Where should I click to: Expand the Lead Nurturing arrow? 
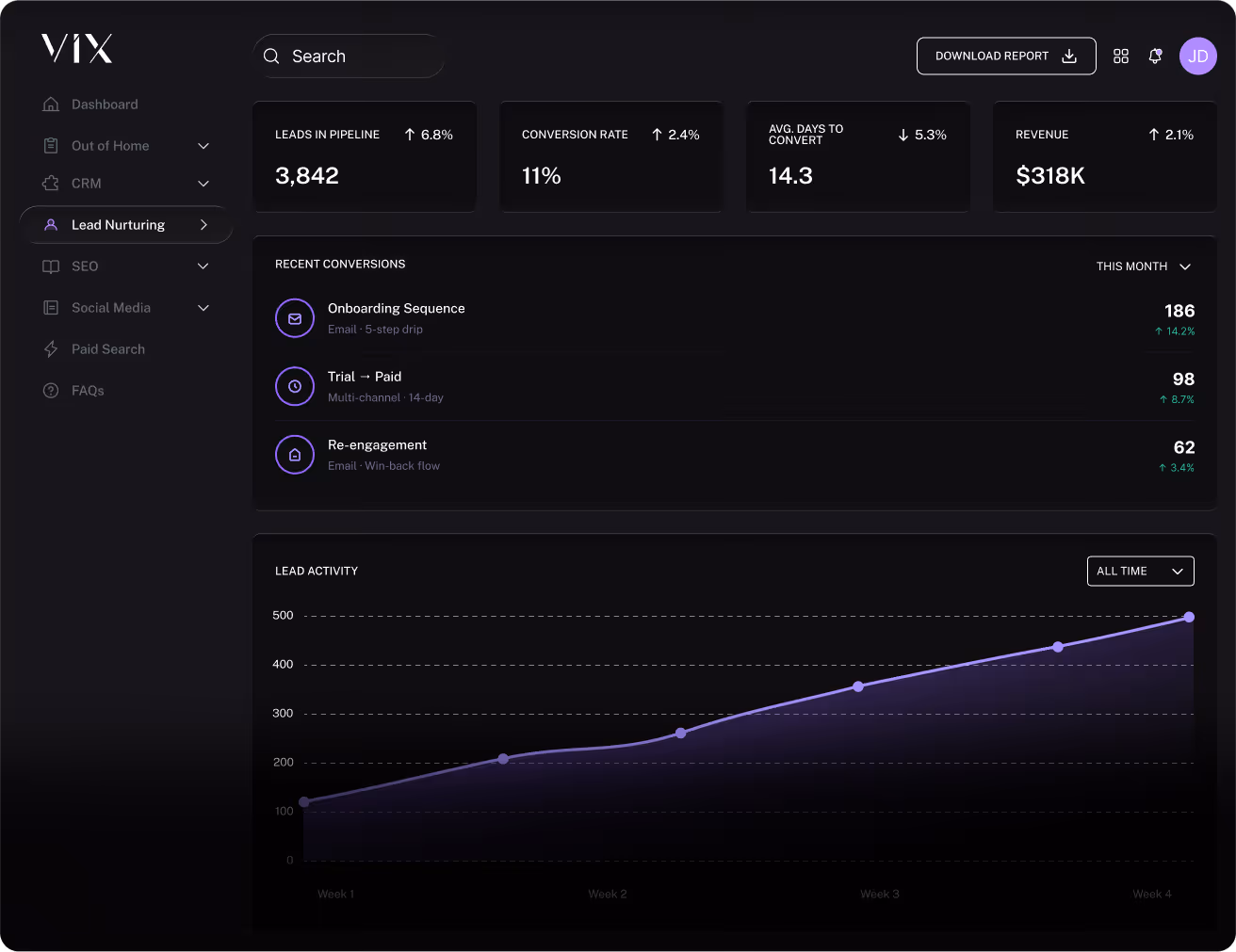pyautogui.click(x=203, y=225)
